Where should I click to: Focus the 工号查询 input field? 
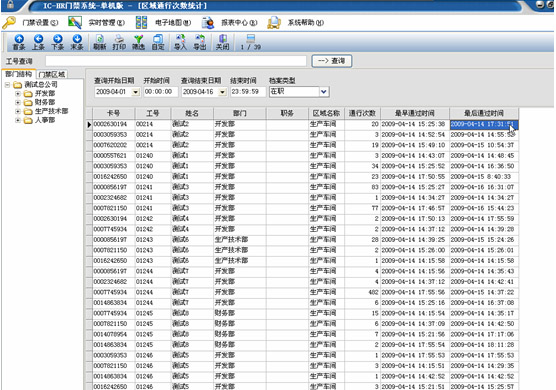tap(176, 61)
